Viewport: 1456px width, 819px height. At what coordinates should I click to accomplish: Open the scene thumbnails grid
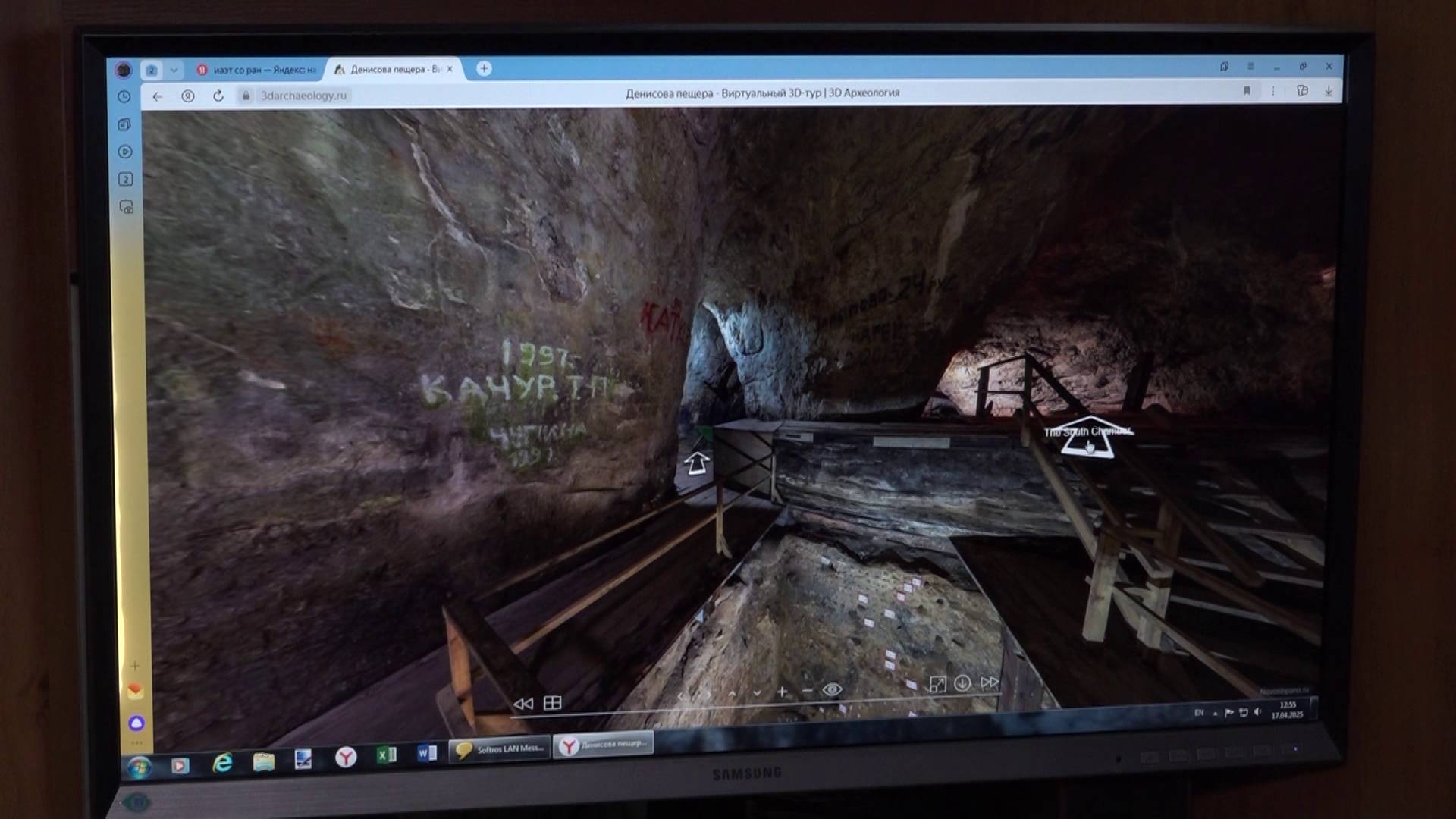pyautogui.click(x=553, y=703)
